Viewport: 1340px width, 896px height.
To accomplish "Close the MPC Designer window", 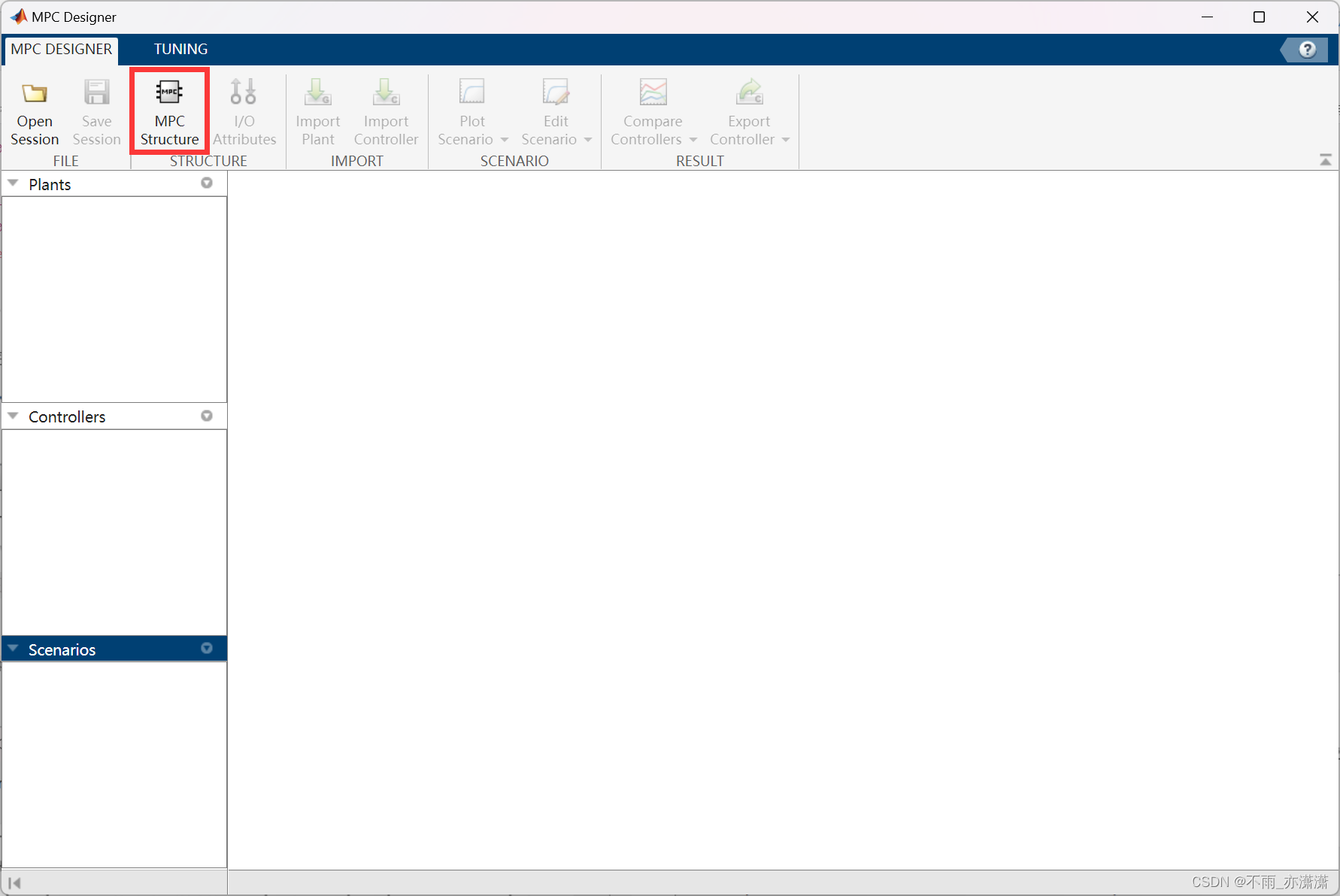I will pyautogui.click(x=1312, y=17).
